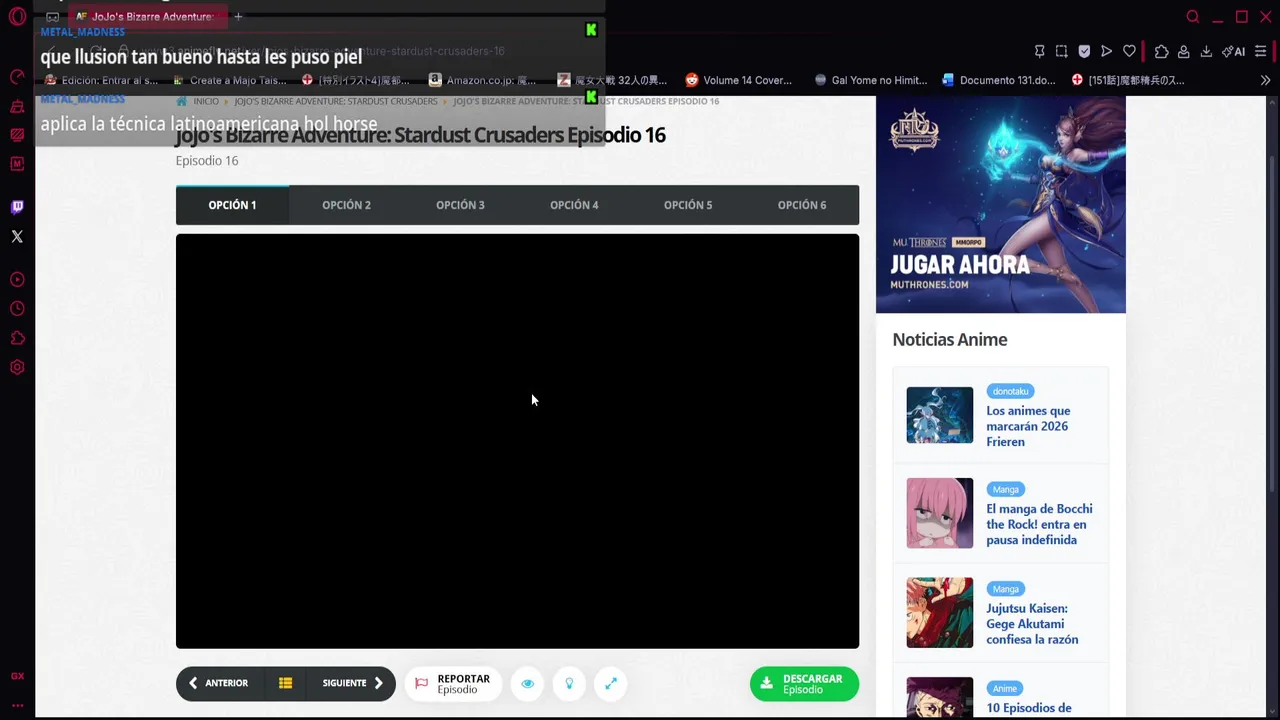Viewport: 1280px width, 720px height.
Task: Select OPCIÓN 6 video source tab
Action: [x=802, y=205]
